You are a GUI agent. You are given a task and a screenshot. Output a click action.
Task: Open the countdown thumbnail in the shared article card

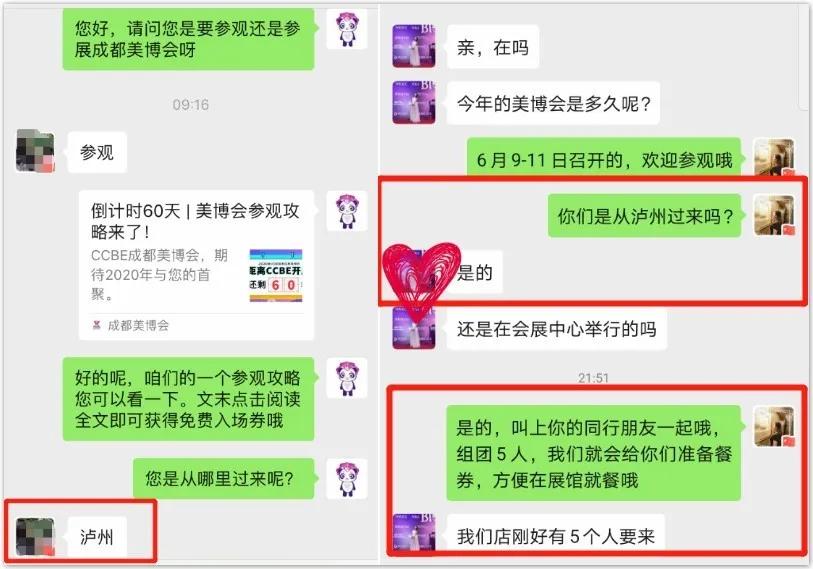tap(276, 275)
